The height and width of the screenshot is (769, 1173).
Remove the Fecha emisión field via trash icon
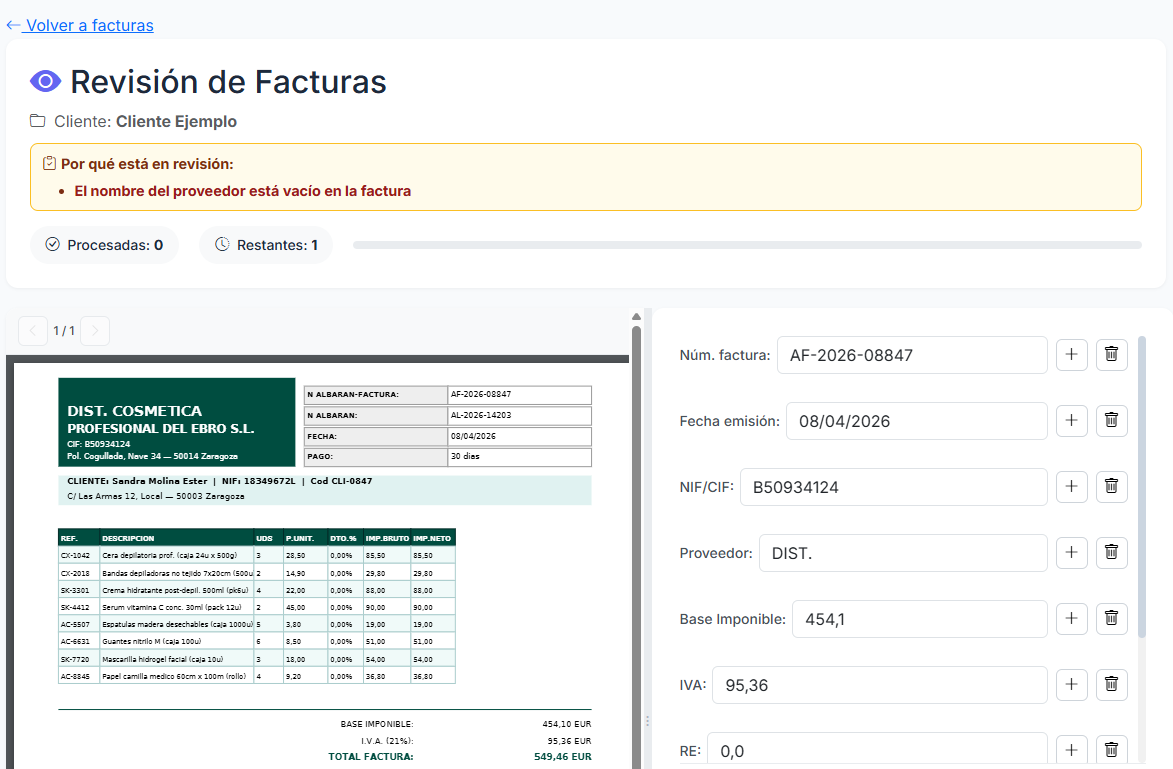[1112, 420]
